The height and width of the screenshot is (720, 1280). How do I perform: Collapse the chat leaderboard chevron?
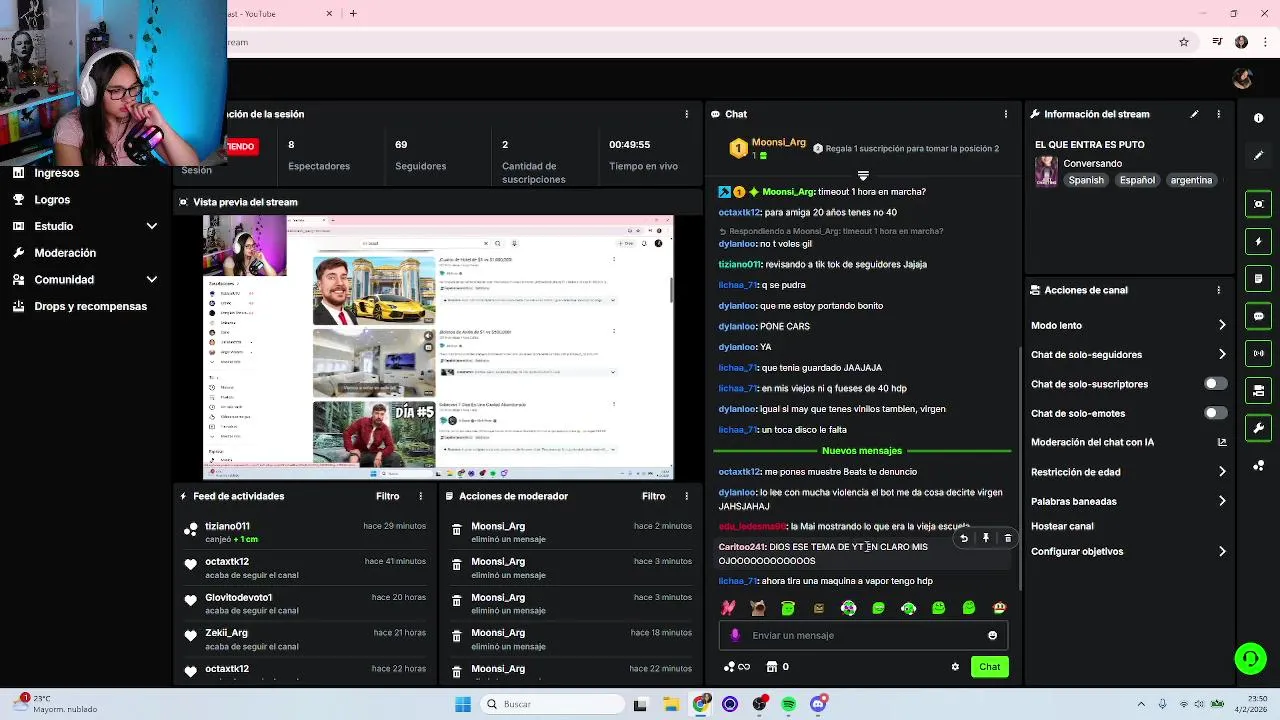[863, 176]
